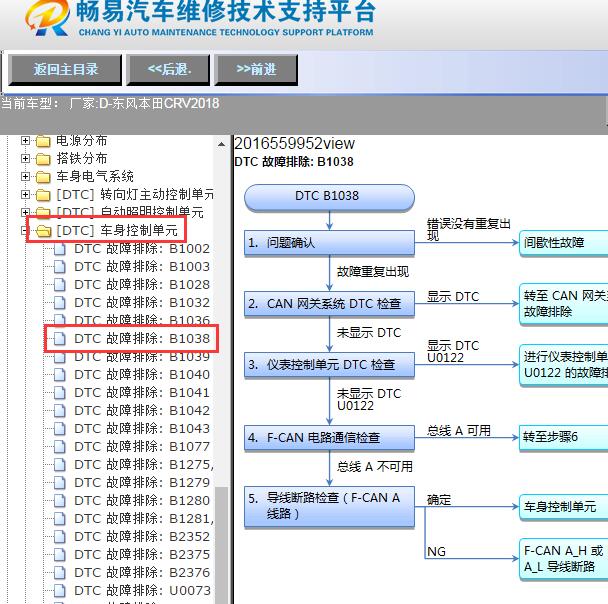Click F-CAN A_H 或 A_L 导线断路 box
The image size is (608, 604).
click(563, 559)
